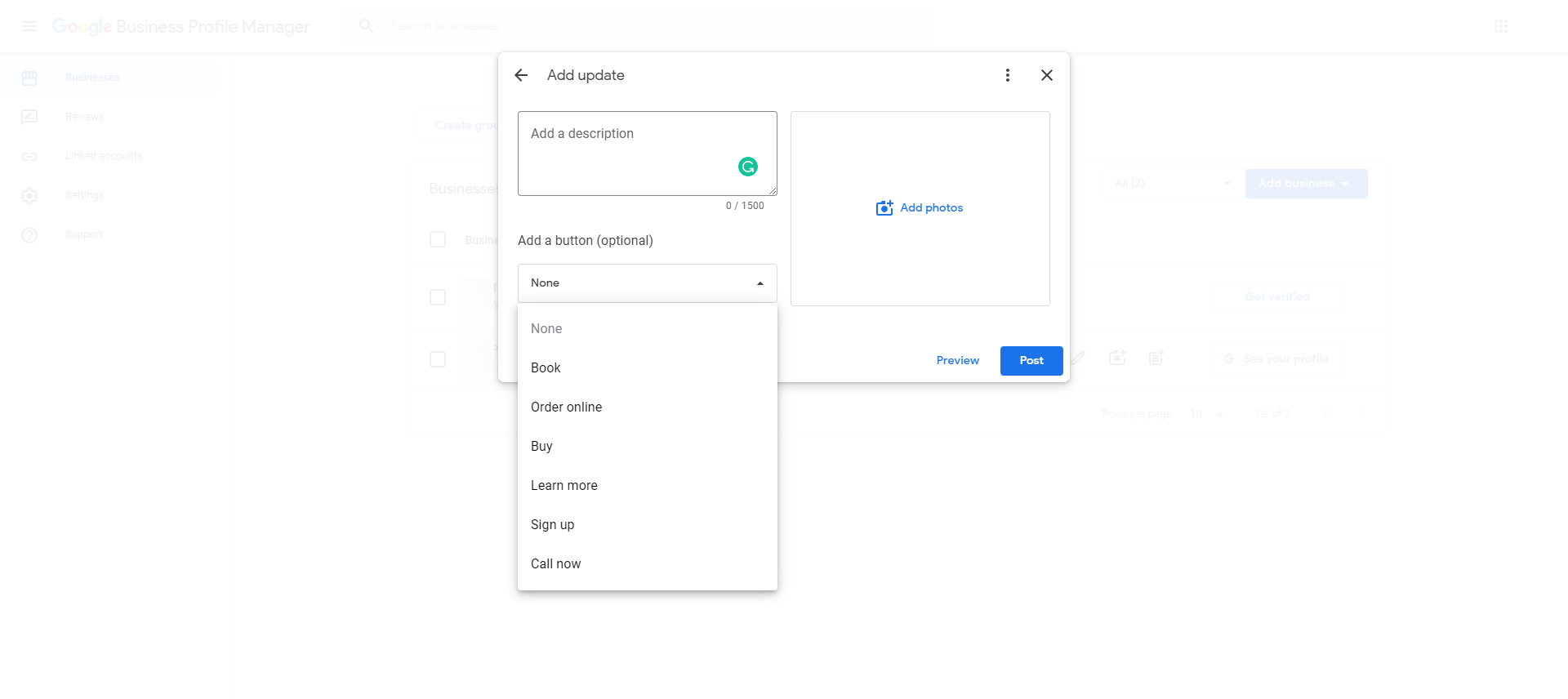The image size is (1568, 699).
Task: Open the Rows per page dropdown
Action: [1208, 414]
